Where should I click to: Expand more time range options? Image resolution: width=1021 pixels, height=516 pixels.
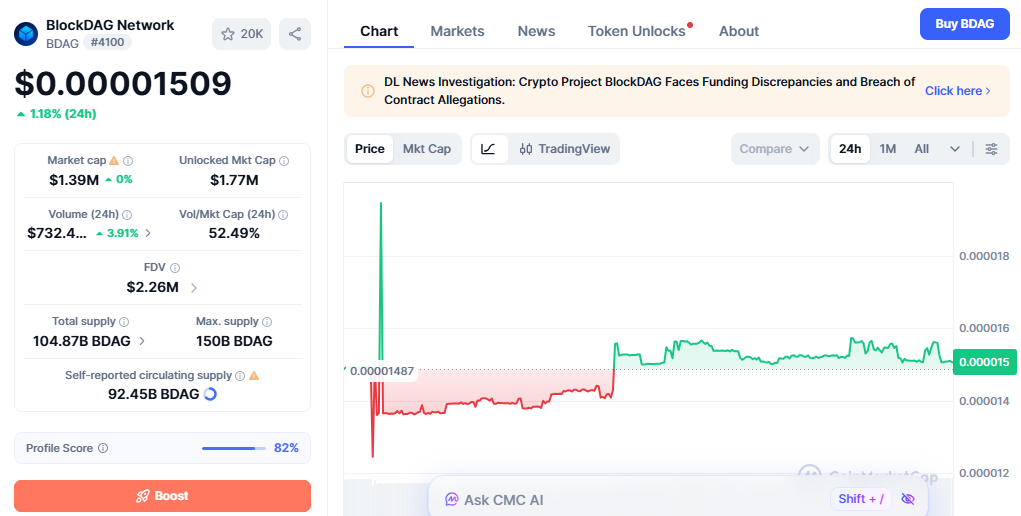click(x=955, y=149)
